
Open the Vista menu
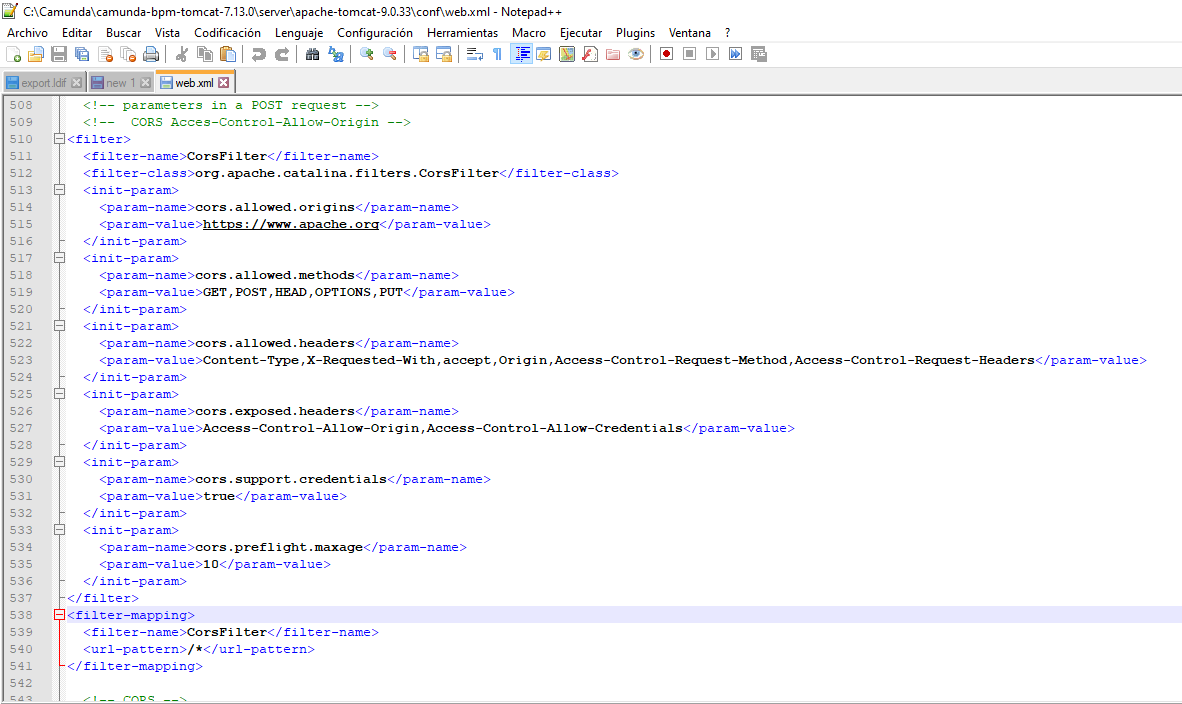(x=167, y=33)
